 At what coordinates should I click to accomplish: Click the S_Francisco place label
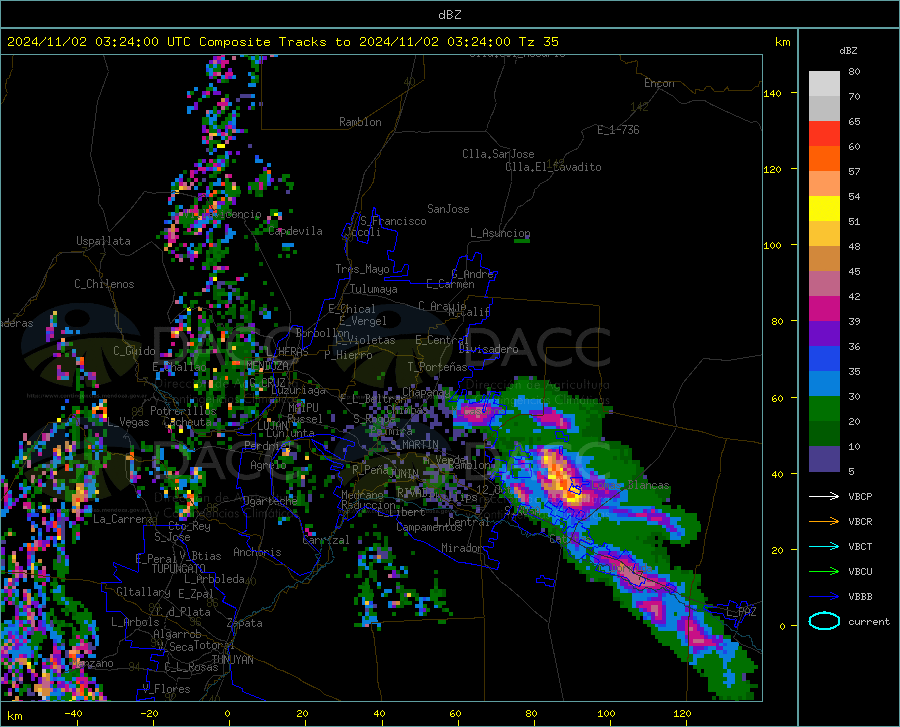(394, 221)
